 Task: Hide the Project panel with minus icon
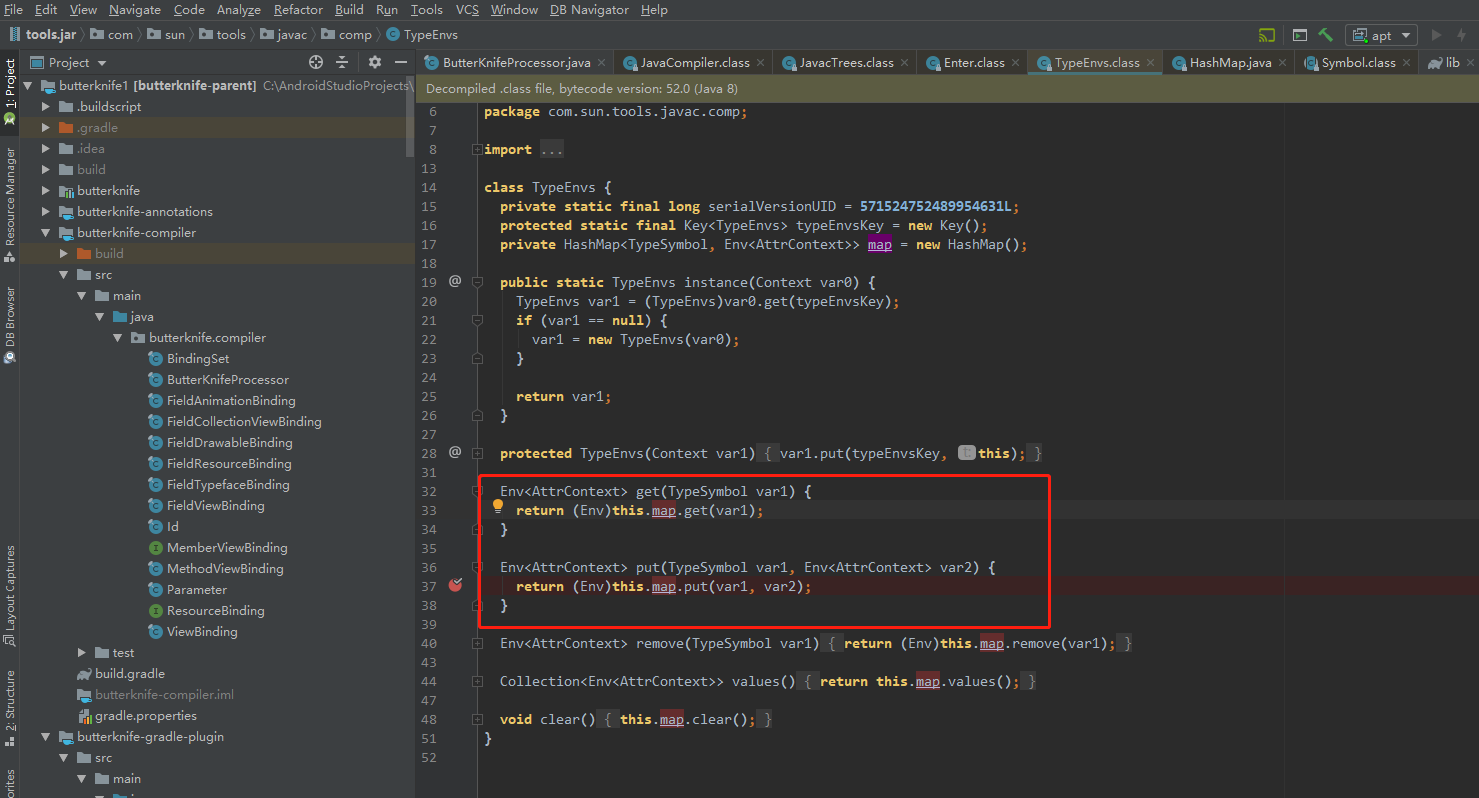coord(400,62)
